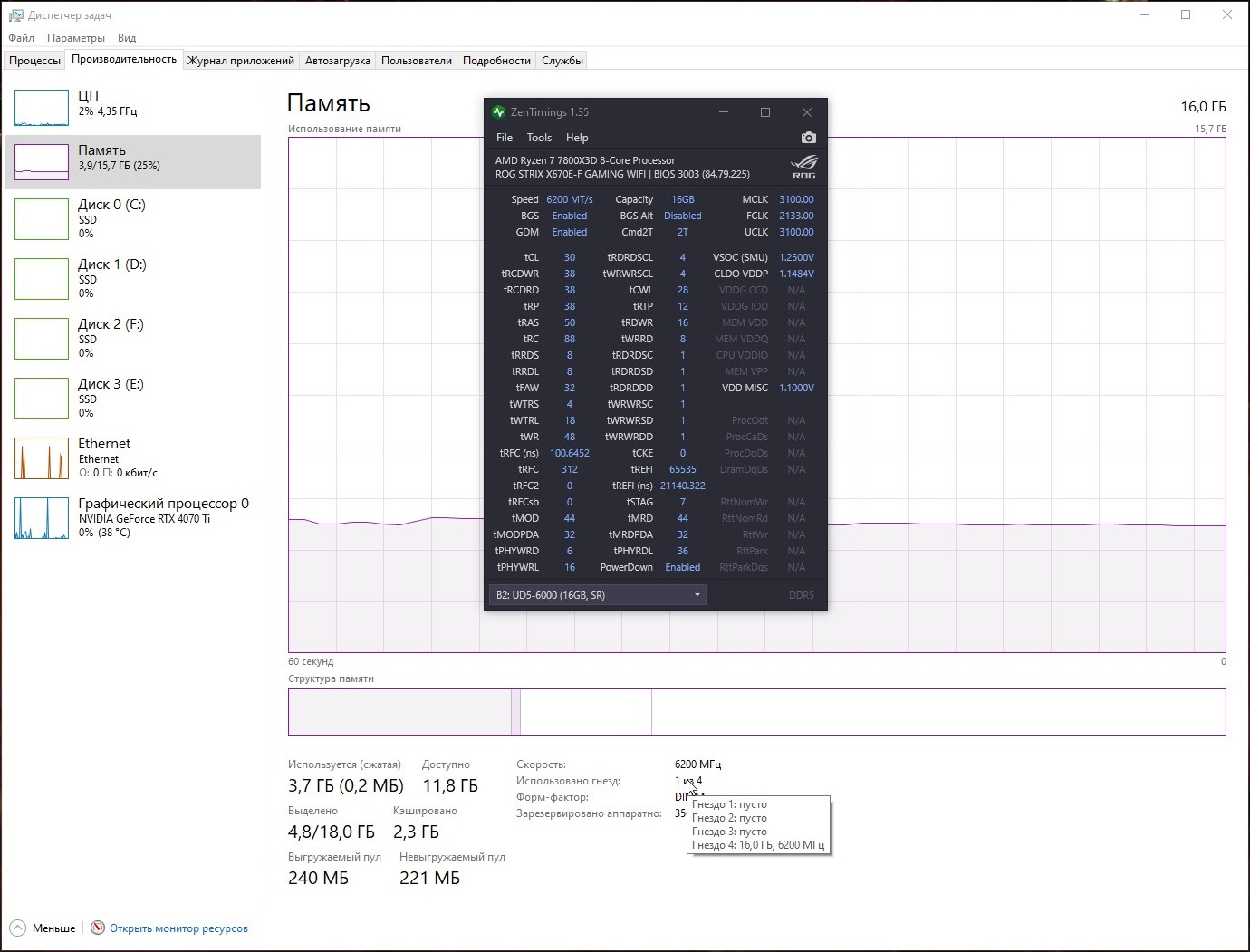Switch to the Автозагрузка tab
This screenshot has height=952, width=1250.
click(338, 61)
